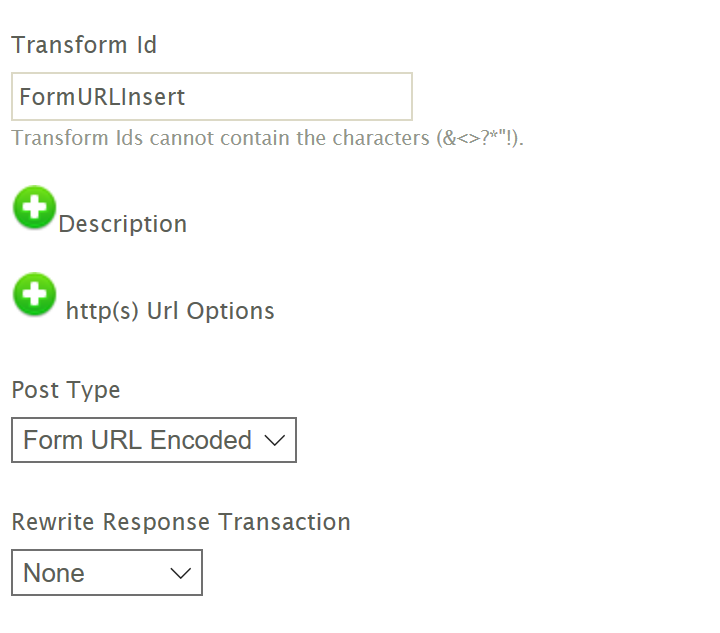Click the http(s) Url Options label
The image size is (720, 633).
point(170,311)
